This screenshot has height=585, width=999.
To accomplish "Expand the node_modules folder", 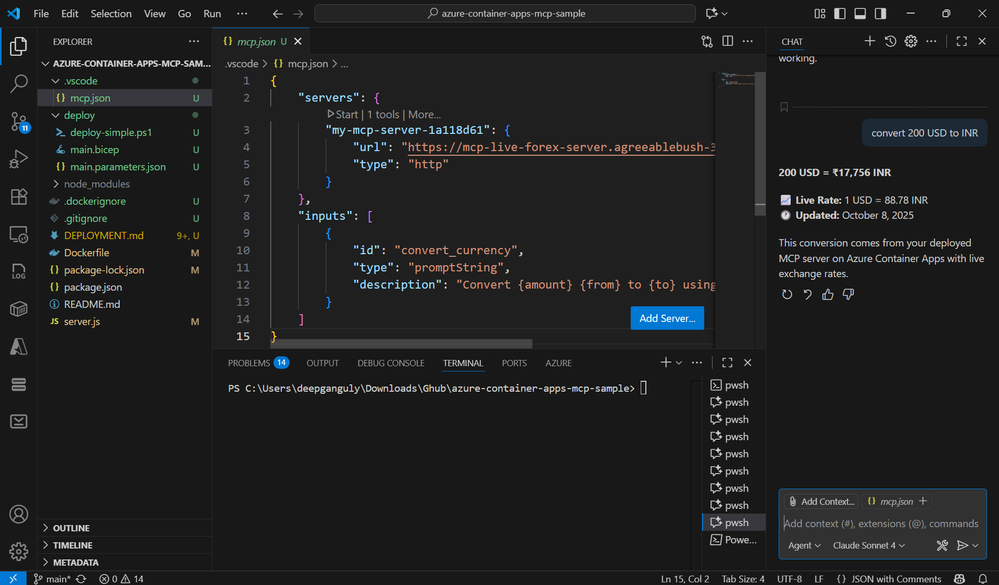I will click(96, 184).
